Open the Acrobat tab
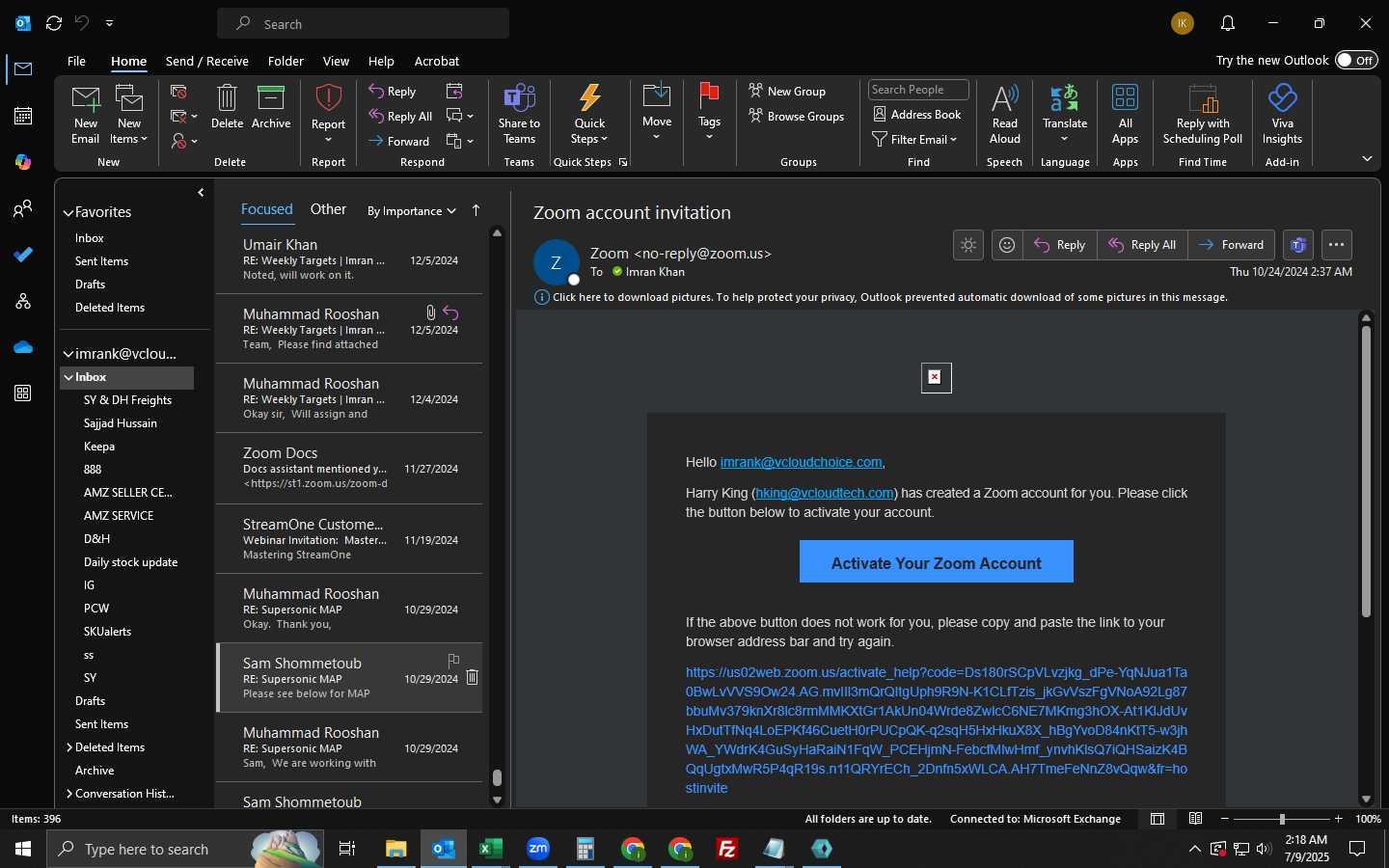 point(437,61)
